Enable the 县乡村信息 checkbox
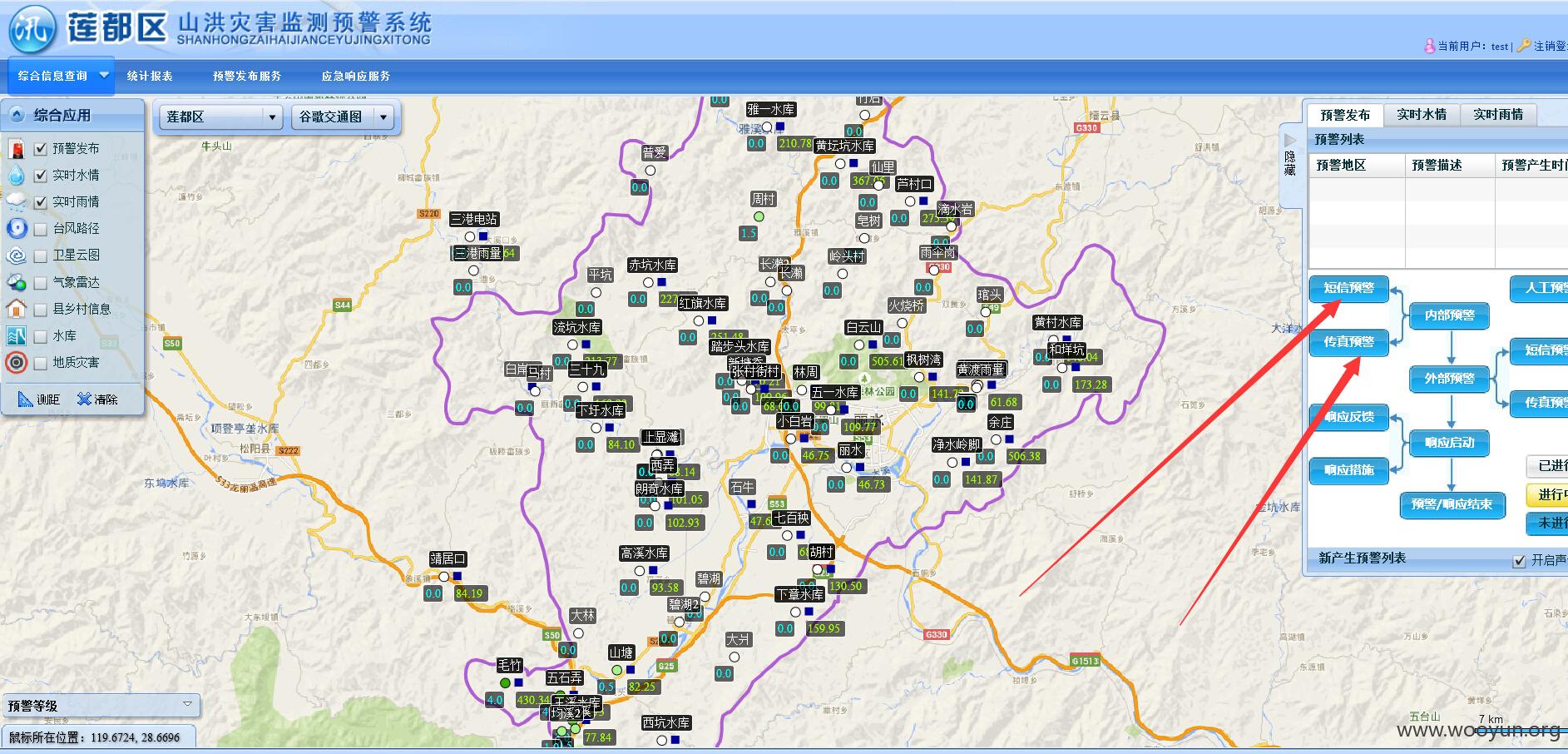 [x=40, y=309]
